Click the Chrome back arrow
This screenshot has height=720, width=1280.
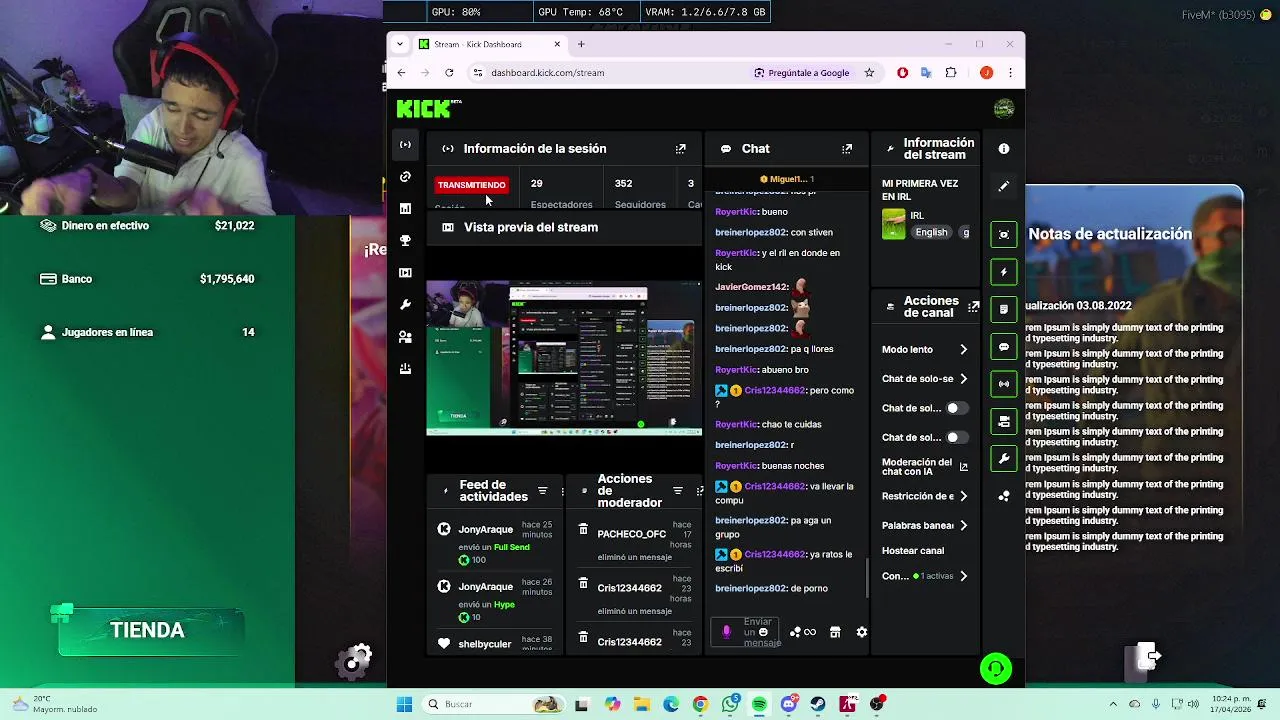[x=401, y=73]
